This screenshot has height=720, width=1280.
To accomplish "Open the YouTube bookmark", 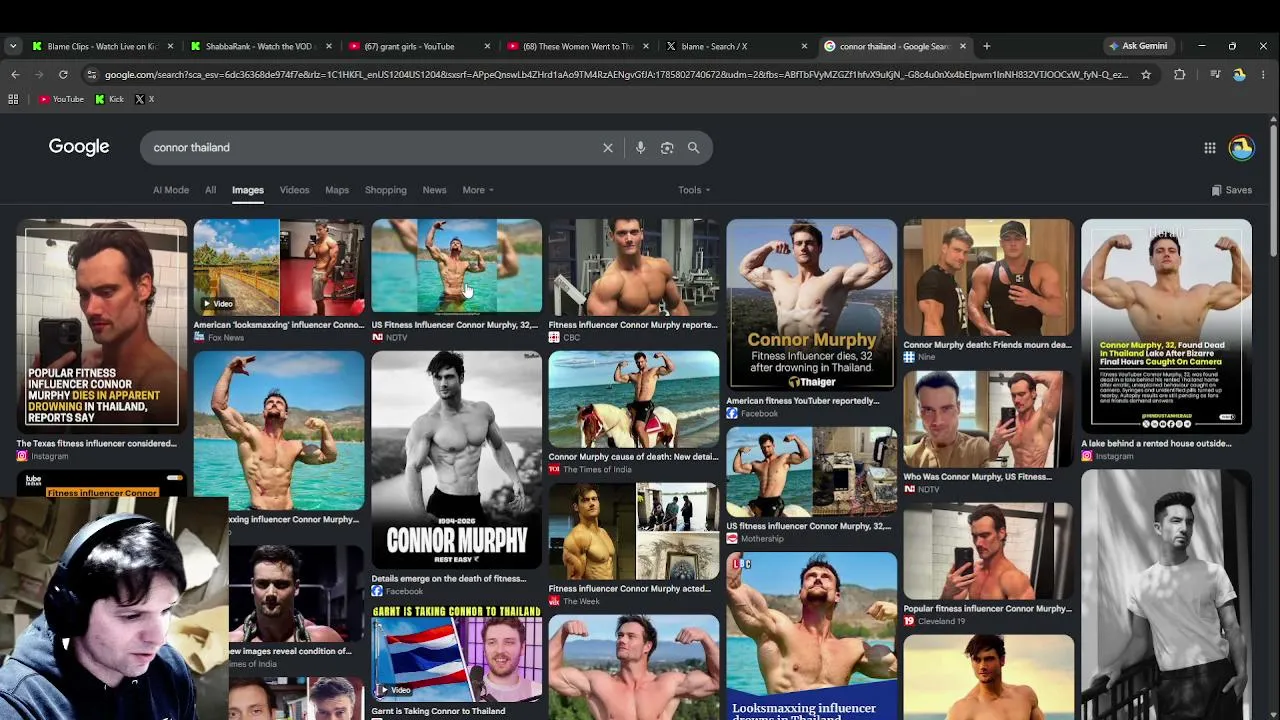I will tap(61, 99).
